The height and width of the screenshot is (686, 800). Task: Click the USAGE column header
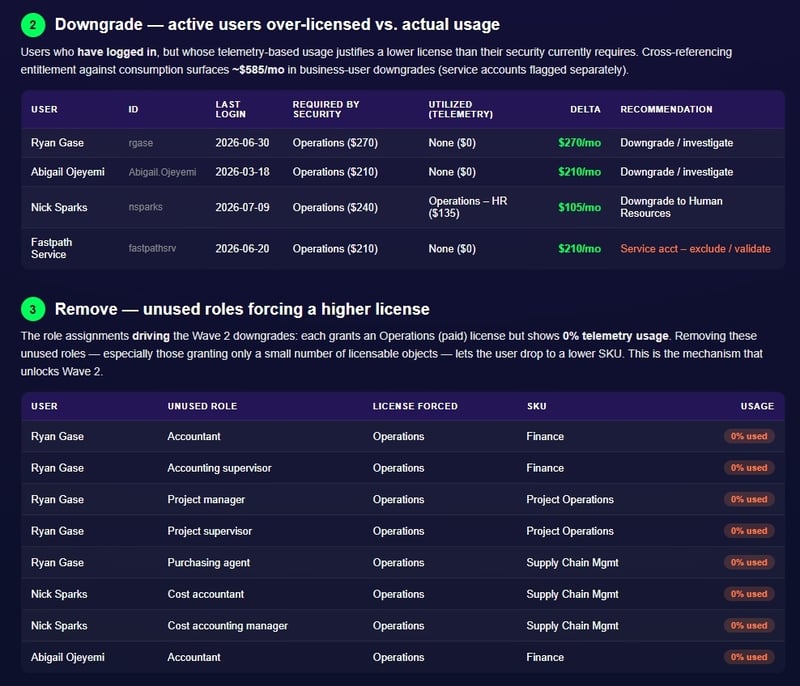(757, 406)
